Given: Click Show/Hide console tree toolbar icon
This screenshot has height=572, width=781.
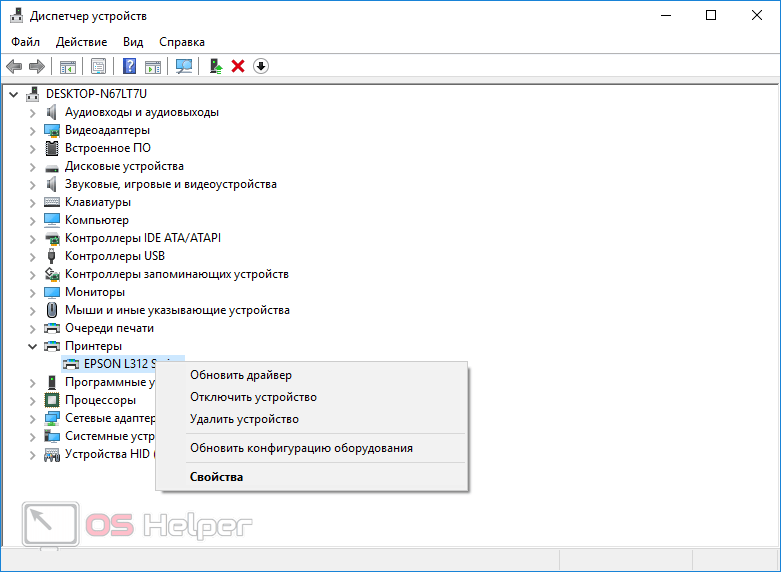Looking at the screenshot, I should click(x=68, y=66).
